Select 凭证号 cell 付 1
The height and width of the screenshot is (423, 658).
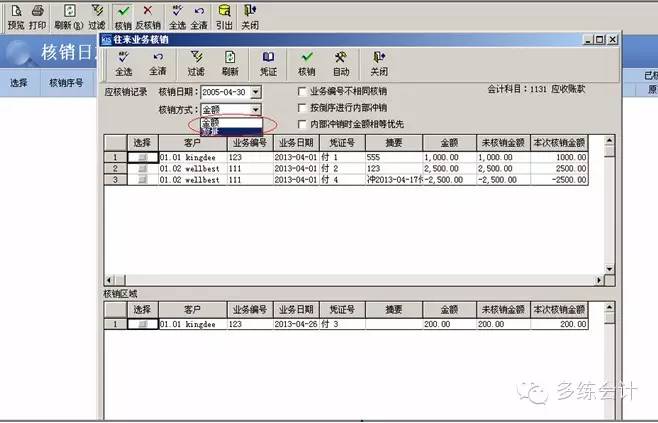[x=342, y=157]
